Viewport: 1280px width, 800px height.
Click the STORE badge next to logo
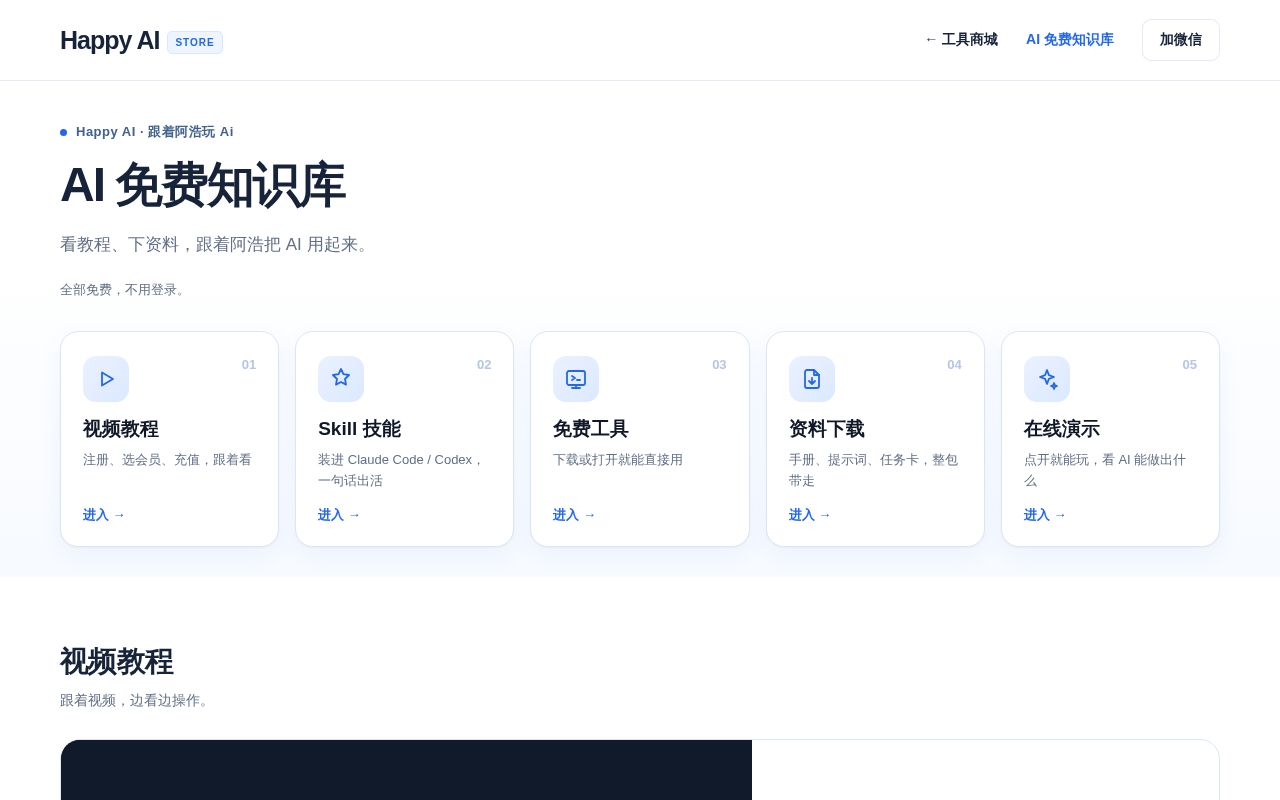[x=195, y=42]
